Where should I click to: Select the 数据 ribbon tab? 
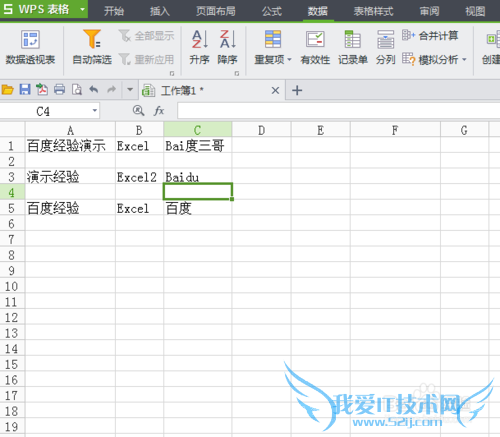[318, 11]
